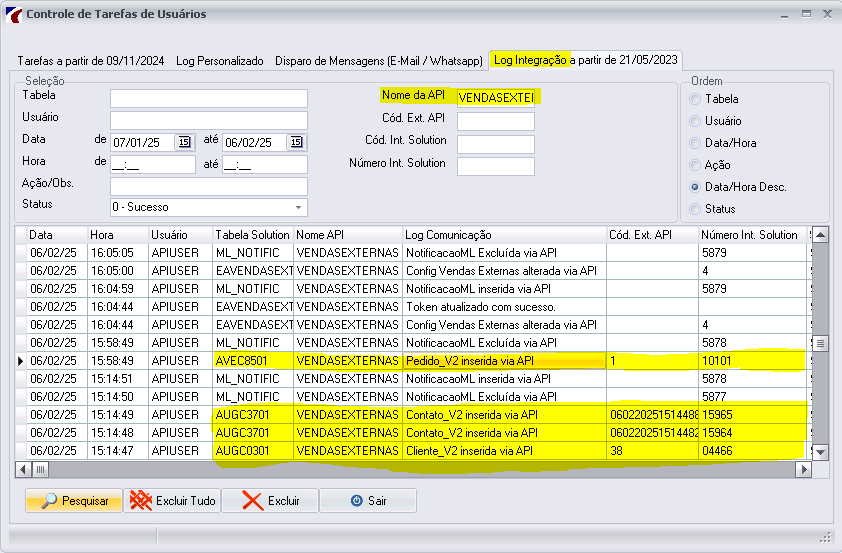This screenshot has width=842, height=553.
Task: Select the AUGC0301 table cell
Action: click(x=253, y=451)
